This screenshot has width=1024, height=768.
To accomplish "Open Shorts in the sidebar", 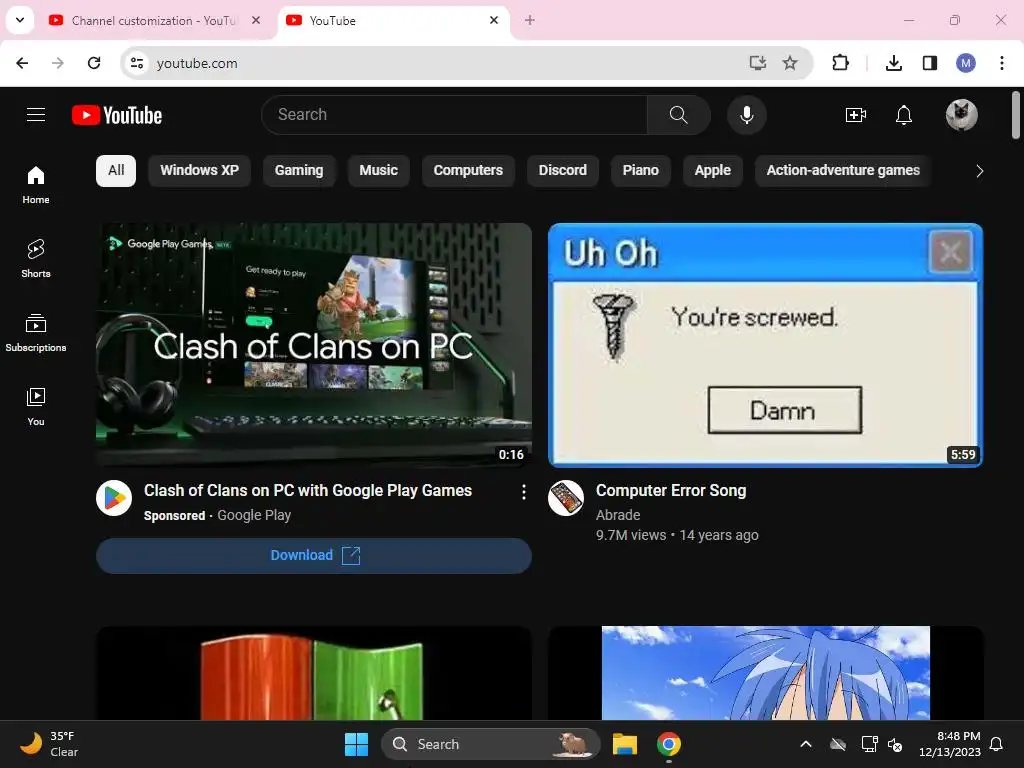I will [x=36, y=259].
